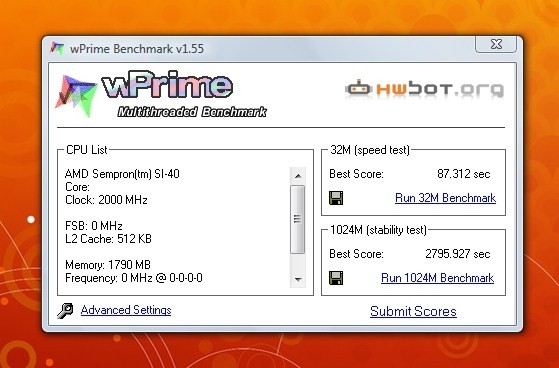Click the wPrime icon in the title bar
The height and width of the screenshot is (368, 559).
pyautogui.click(x=57, y=48)
